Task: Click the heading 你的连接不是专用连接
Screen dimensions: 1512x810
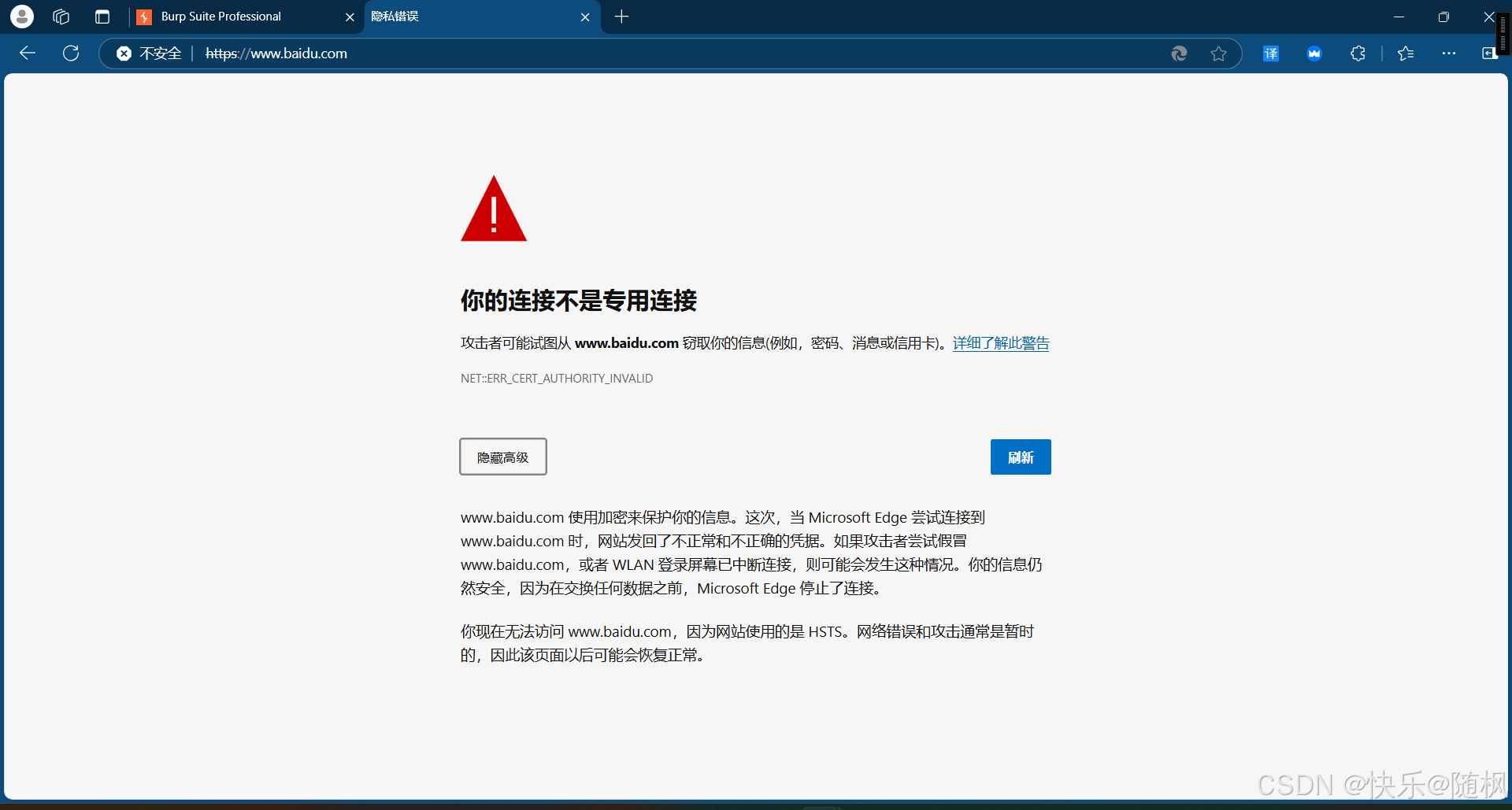Action: 579,301
